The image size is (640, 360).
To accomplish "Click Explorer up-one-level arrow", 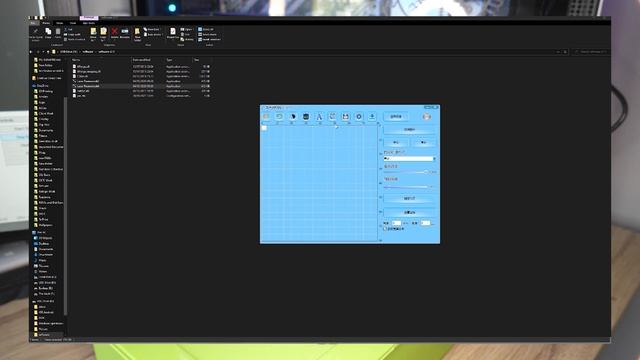I will (x=48, y=52).
